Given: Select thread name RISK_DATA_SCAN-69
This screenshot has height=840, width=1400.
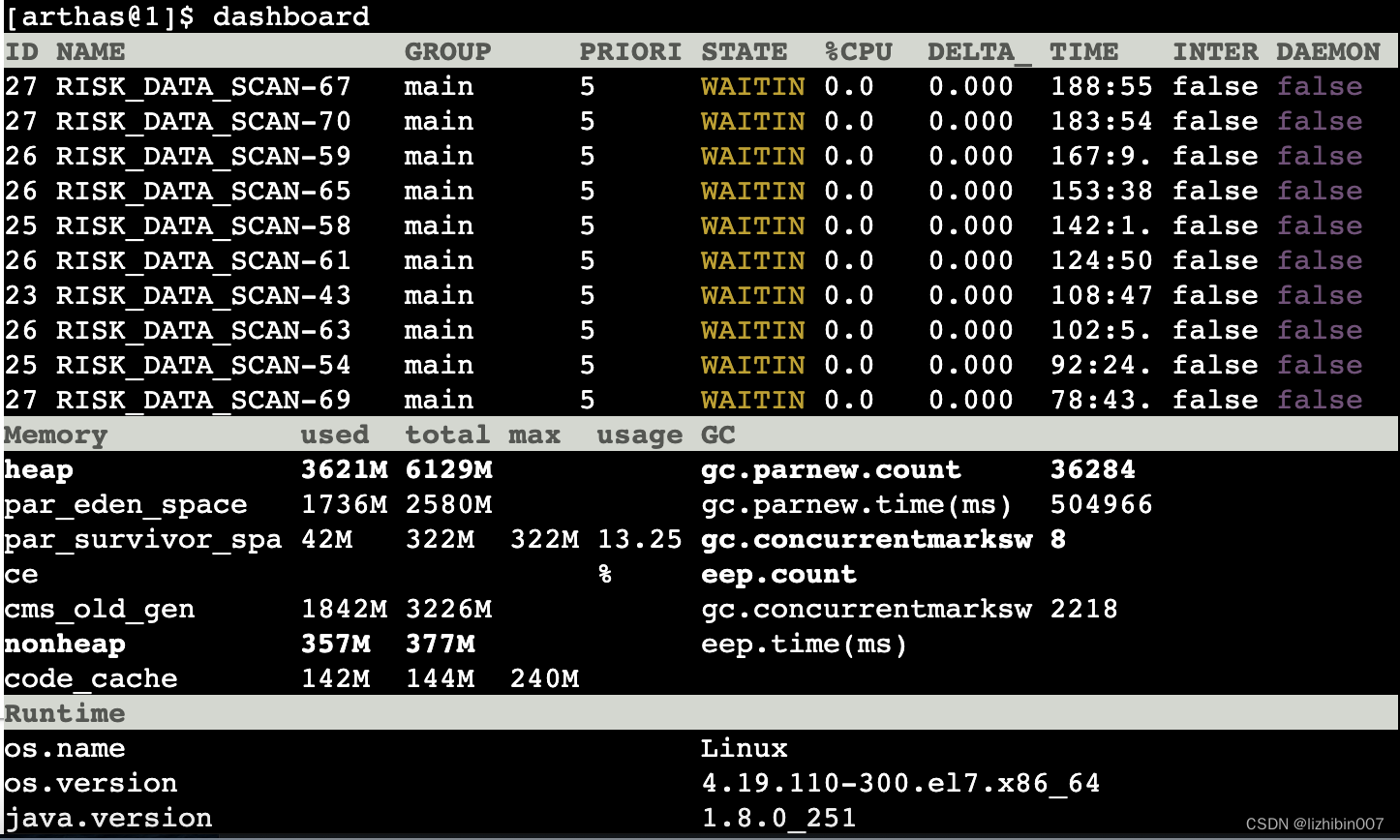Looking at the screenshot, I should (x=203, y=400).
